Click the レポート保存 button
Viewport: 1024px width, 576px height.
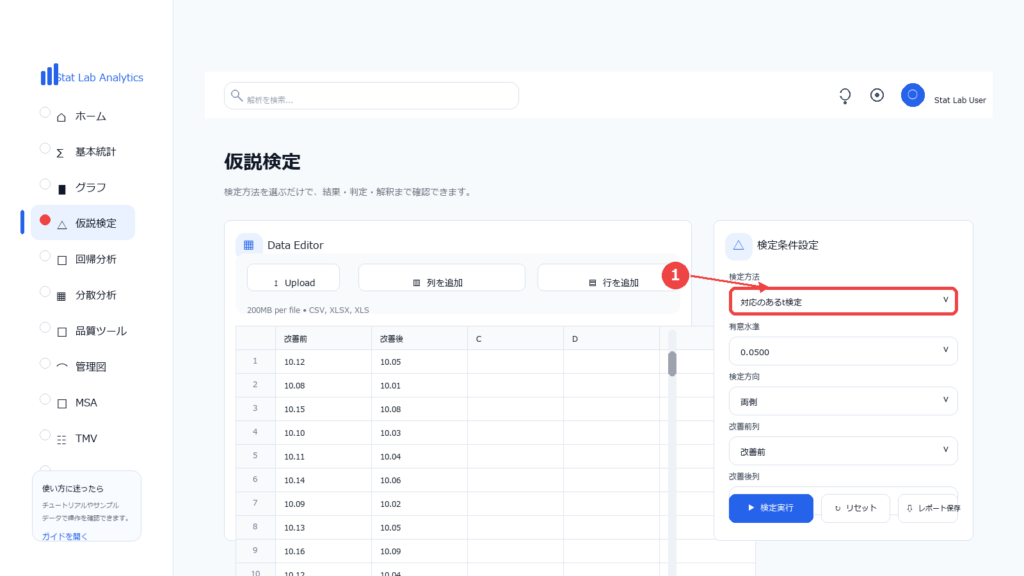click(928, 508)
